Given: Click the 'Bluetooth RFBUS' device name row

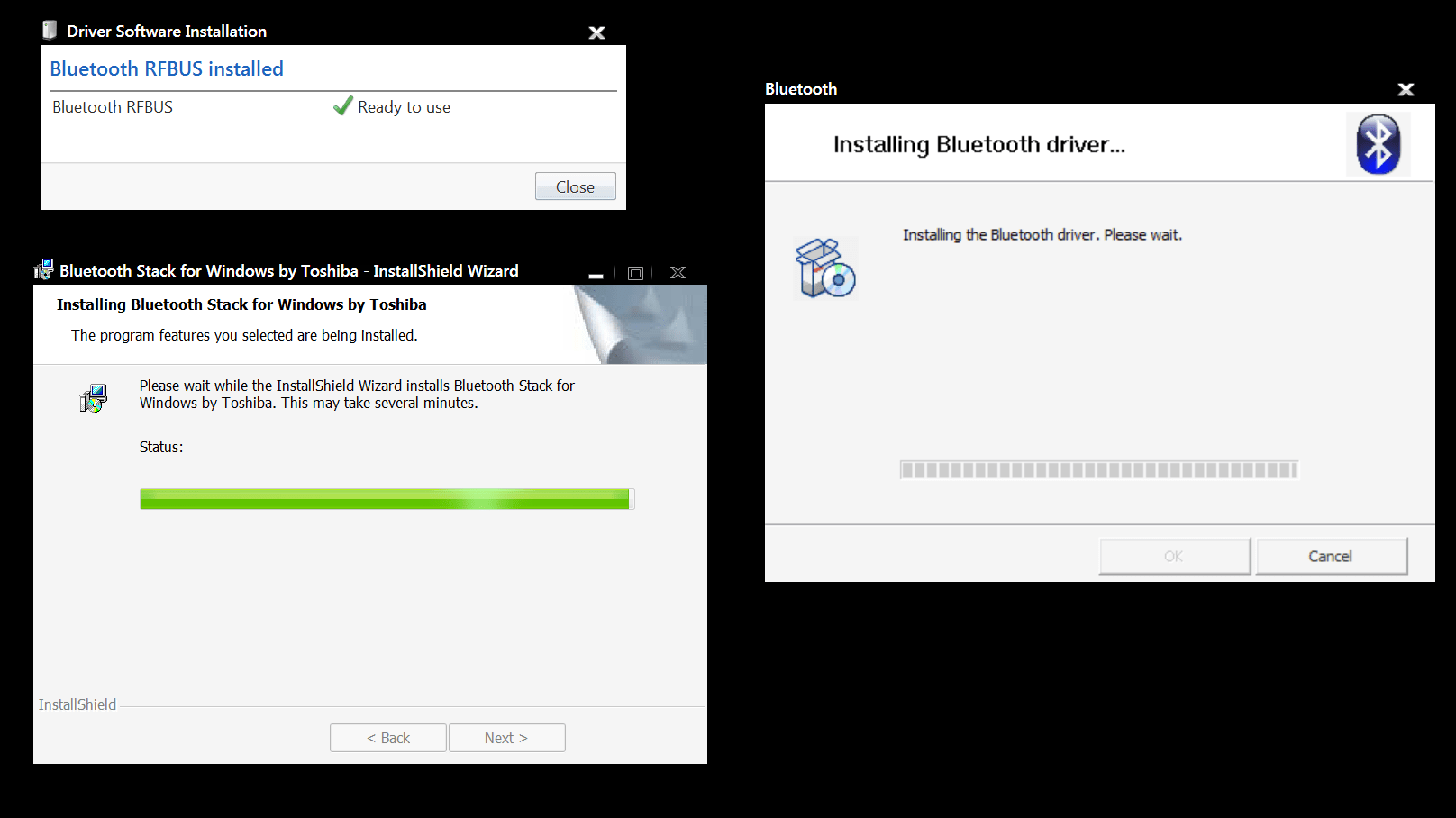Looking at the screenshot, I should (x=113, y=107).
